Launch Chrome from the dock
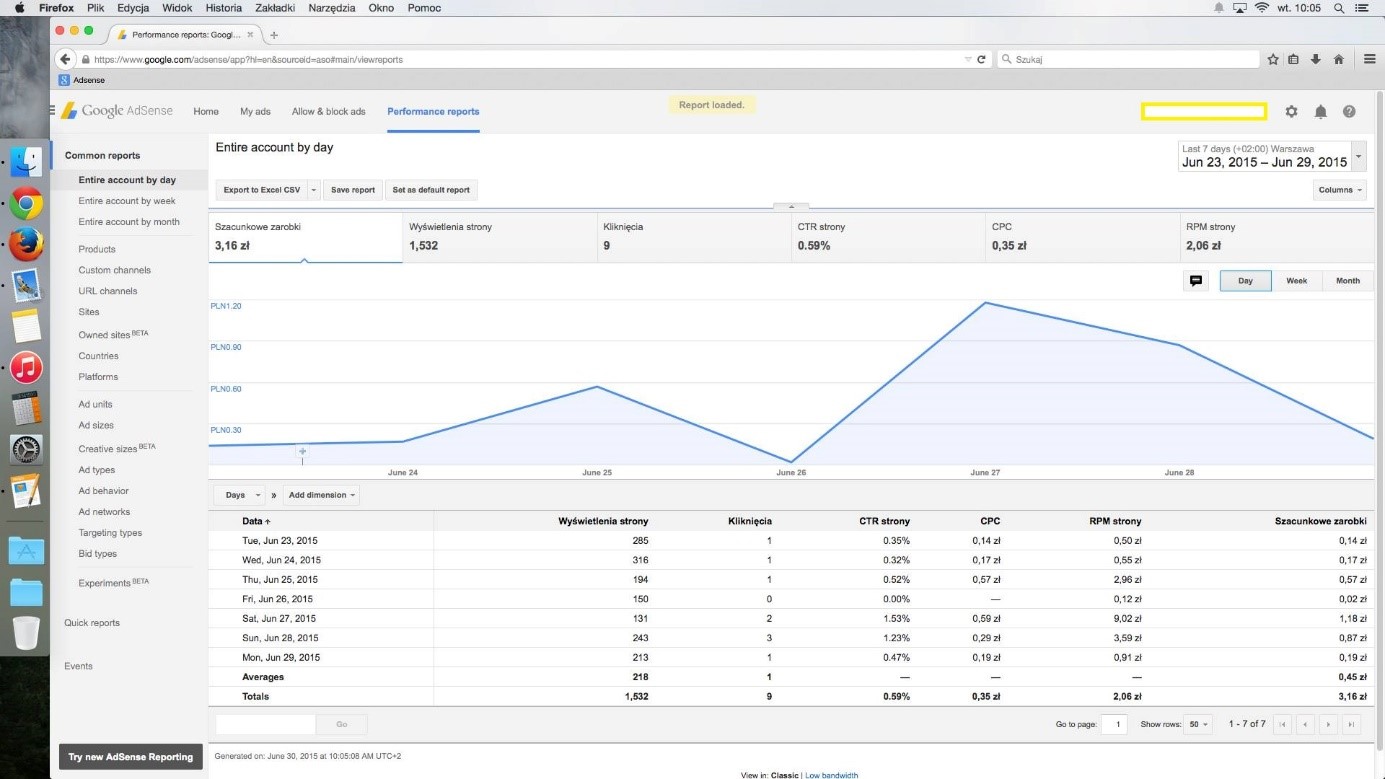1385x779 pixels. click(x=26, y=203)
